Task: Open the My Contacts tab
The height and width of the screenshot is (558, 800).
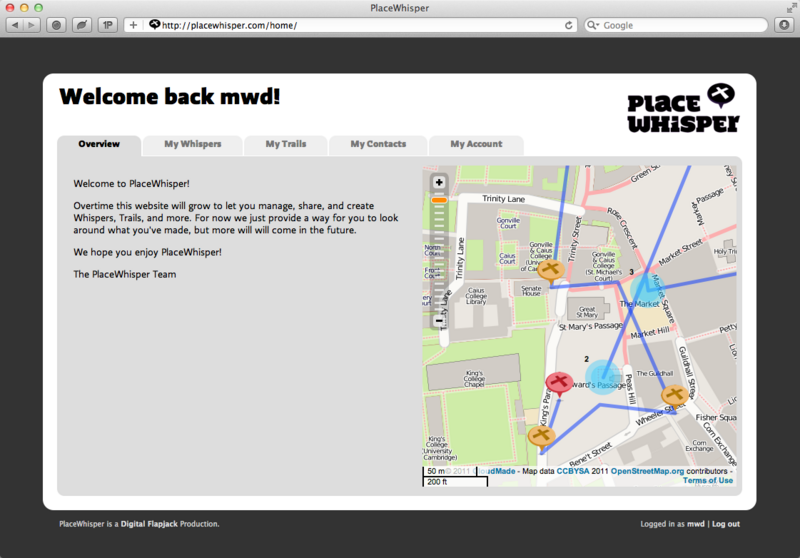Action: (x=378, y=144)
